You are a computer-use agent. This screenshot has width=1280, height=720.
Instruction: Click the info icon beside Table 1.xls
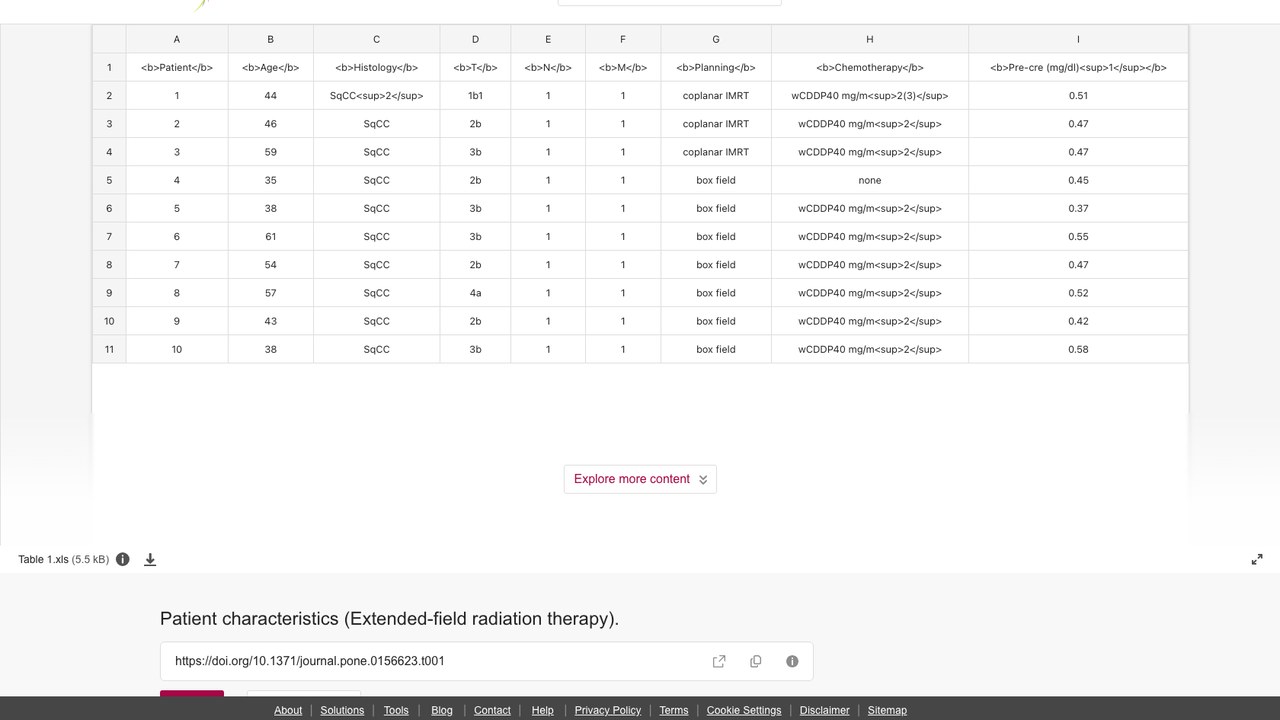click(x=123, y=559)
